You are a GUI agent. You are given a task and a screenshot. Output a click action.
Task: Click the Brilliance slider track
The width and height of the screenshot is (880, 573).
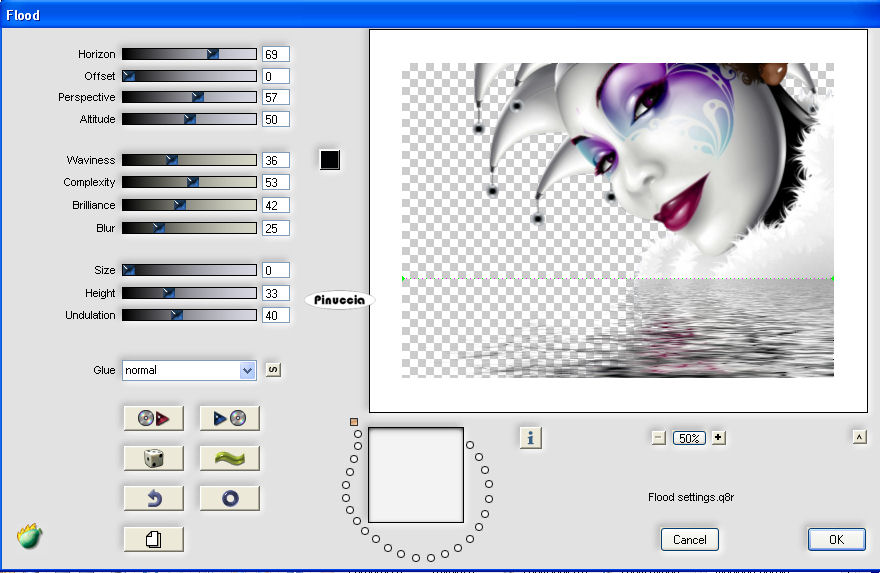189,205
